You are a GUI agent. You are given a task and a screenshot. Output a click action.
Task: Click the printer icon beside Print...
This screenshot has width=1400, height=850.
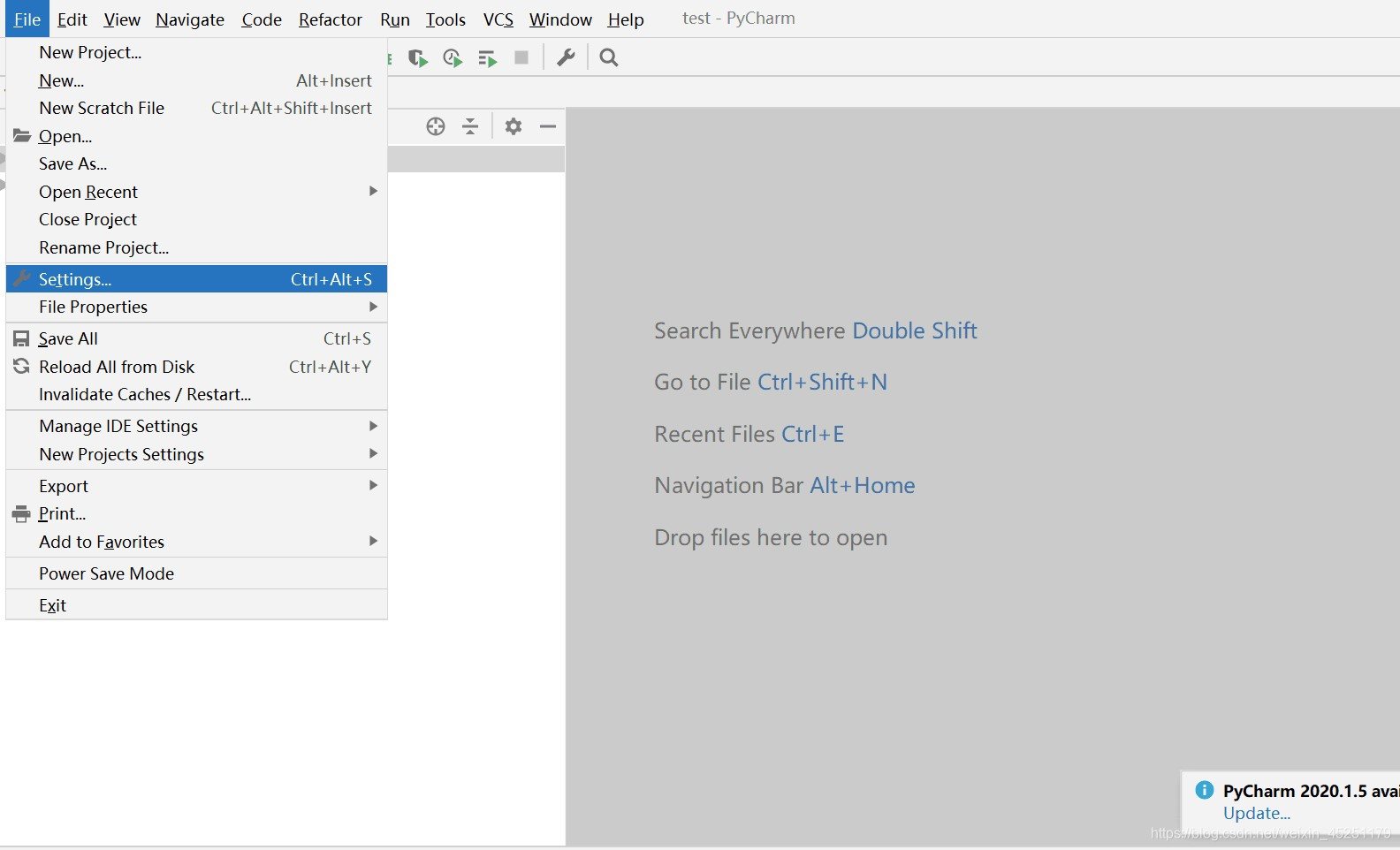pyautogui.click(x=21, y=513)
